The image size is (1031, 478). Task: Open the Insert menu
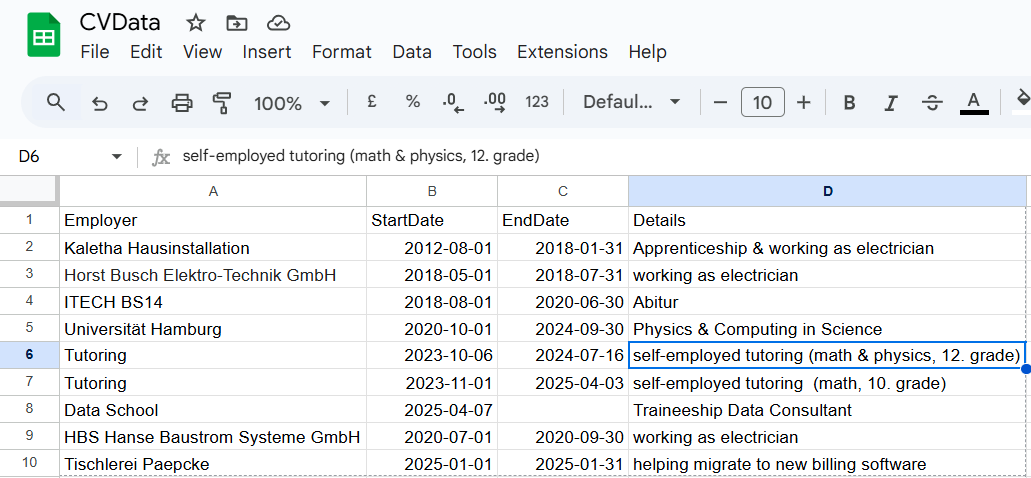coord(267,52)
